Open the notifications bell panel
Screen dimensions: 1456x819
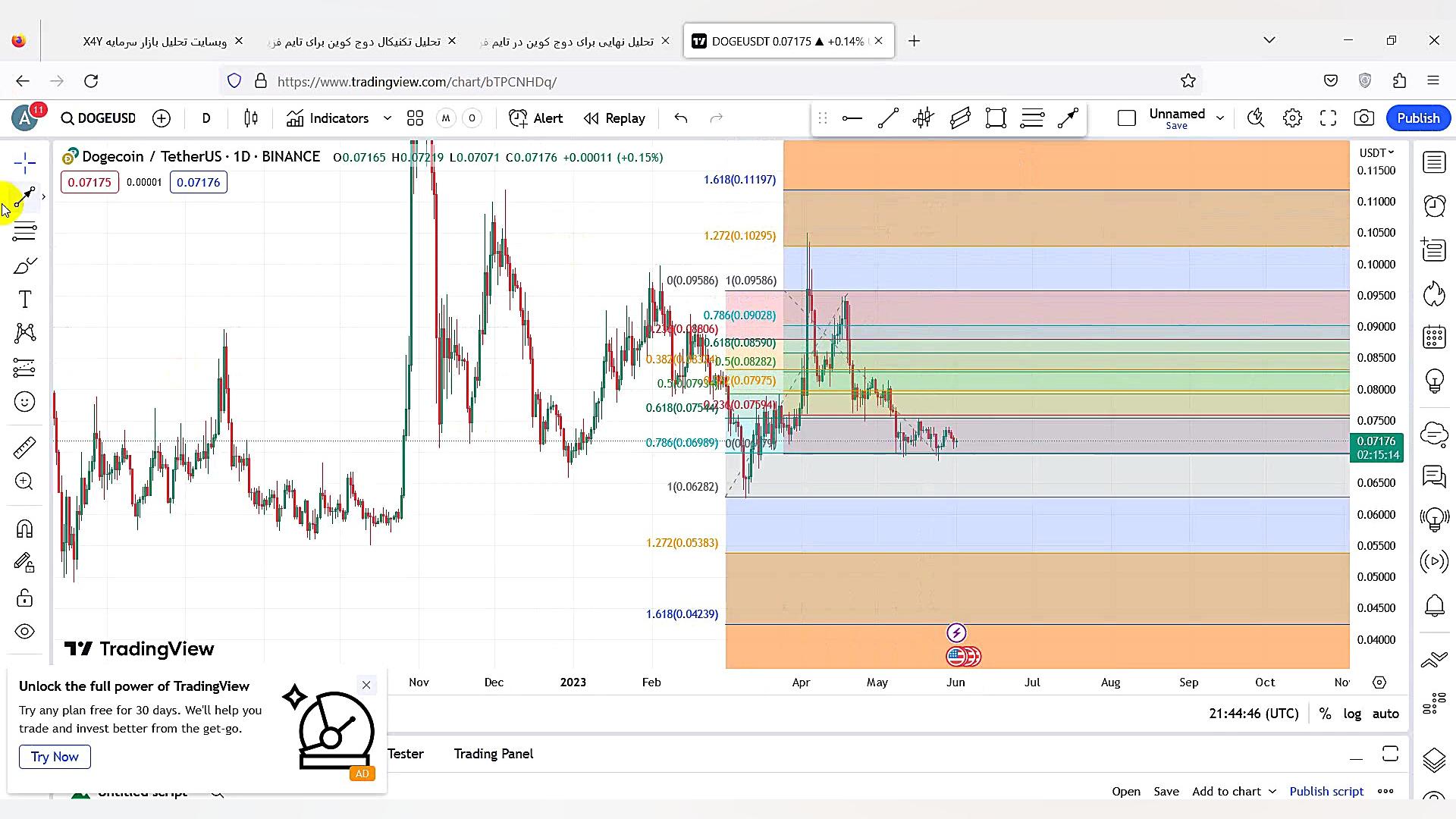click(1434, 605)
